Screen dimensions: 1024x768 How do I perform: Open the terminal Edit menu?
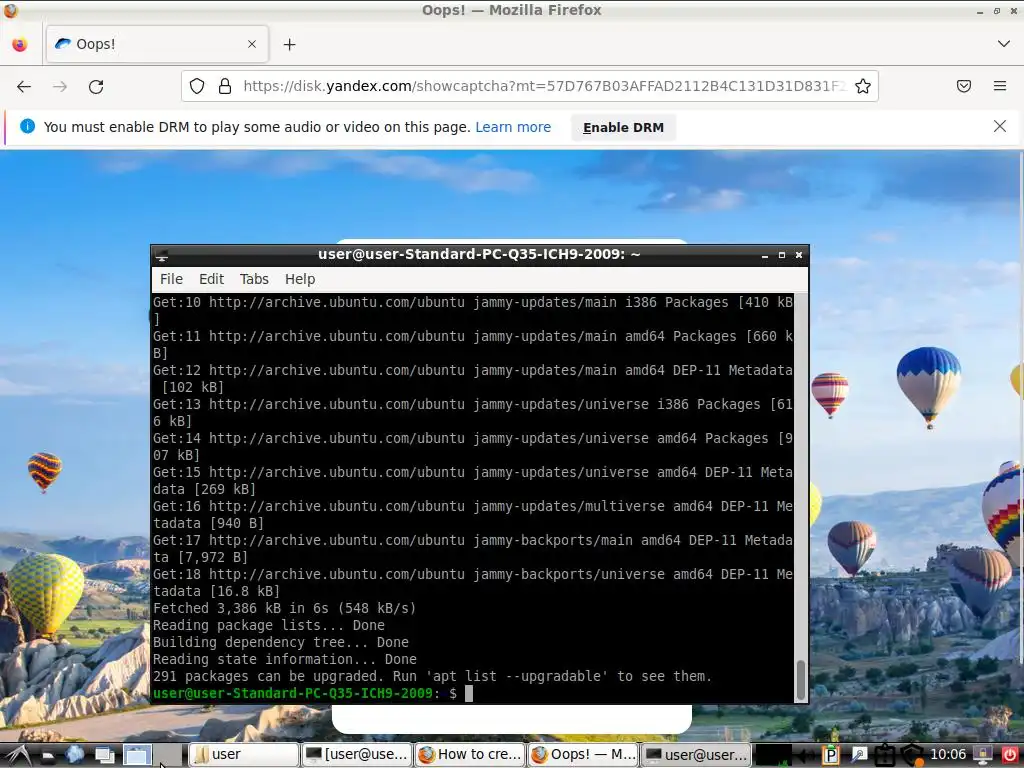(211, 279)
